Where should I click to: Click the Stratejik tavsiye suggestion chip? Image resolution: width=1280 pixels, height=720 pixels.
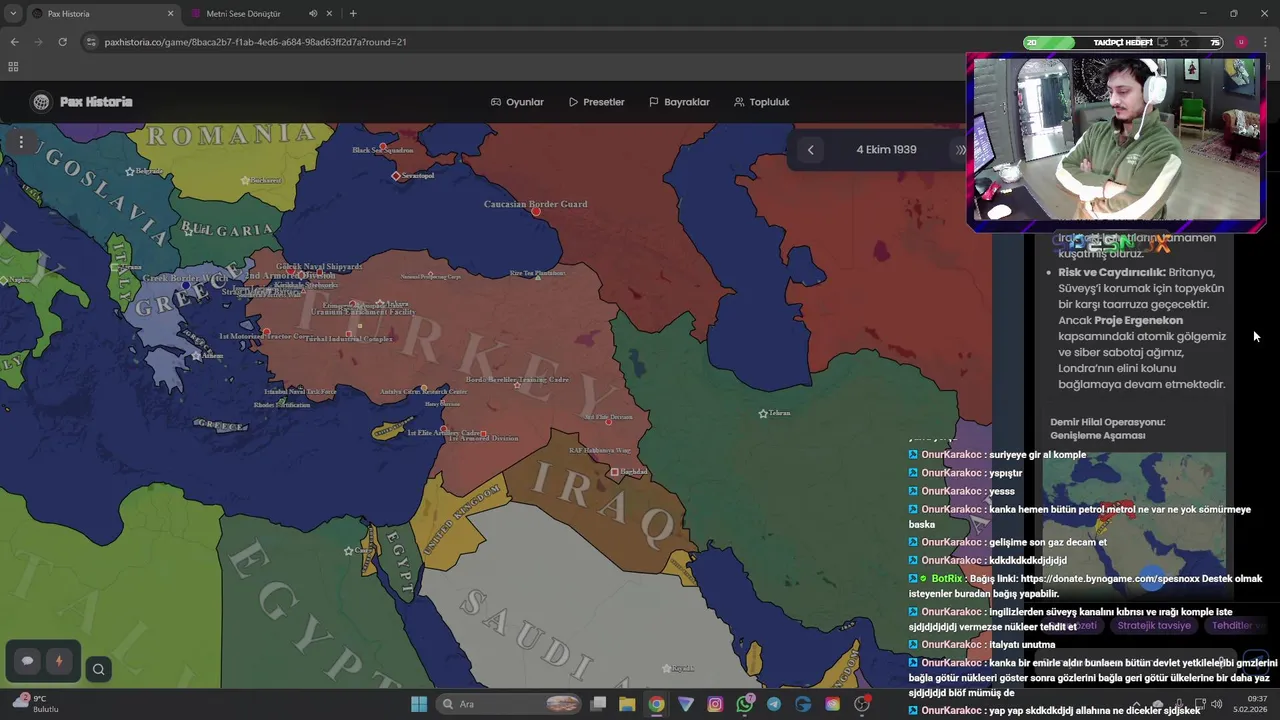tap(1154, 626)
